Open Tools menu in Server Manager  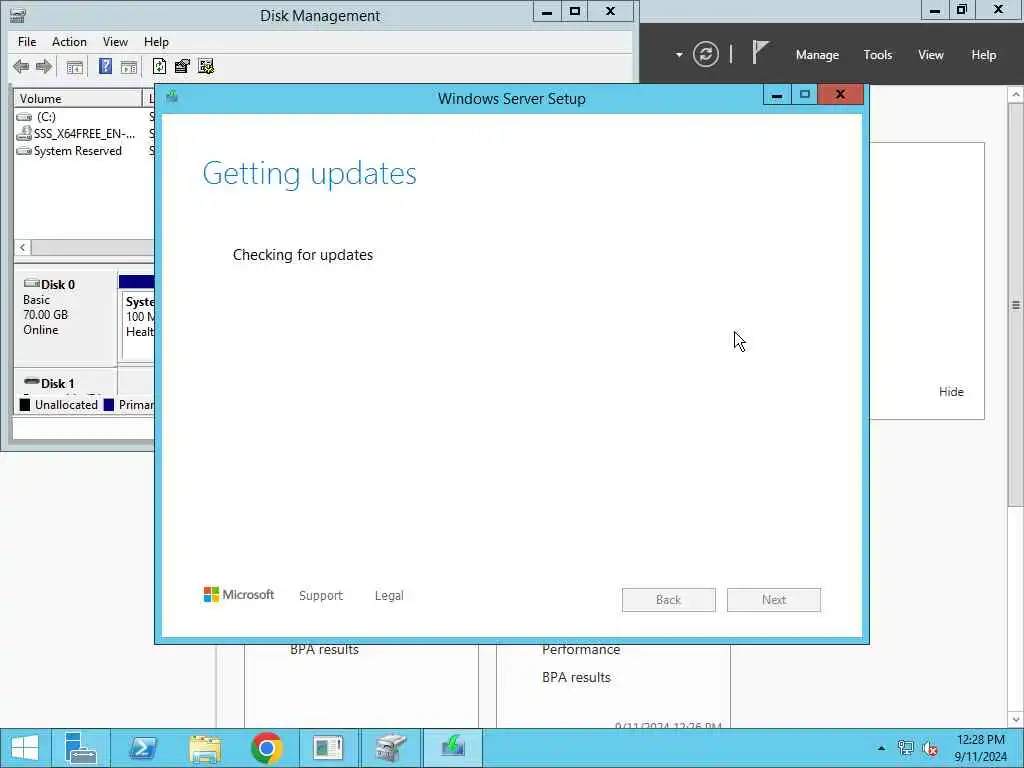coord(878,55)
